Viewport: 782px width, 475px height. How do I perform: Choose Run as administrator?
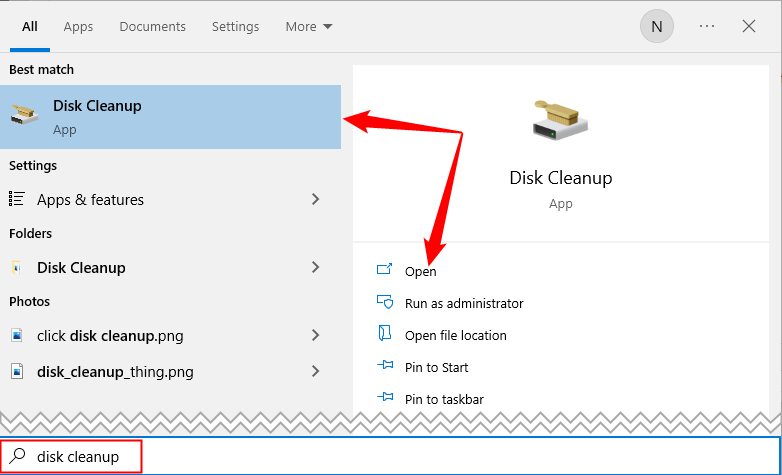coord(464,303)
